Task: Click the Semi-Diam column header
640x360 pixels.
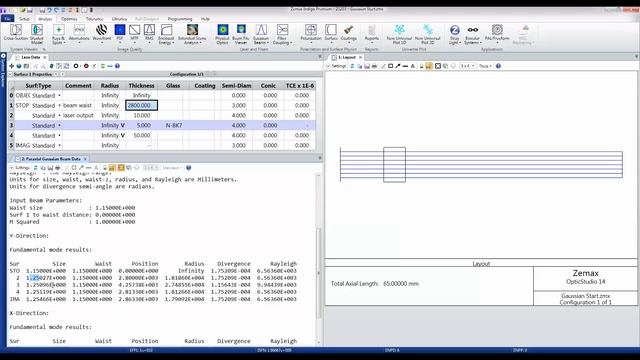Action: point(236,86)
